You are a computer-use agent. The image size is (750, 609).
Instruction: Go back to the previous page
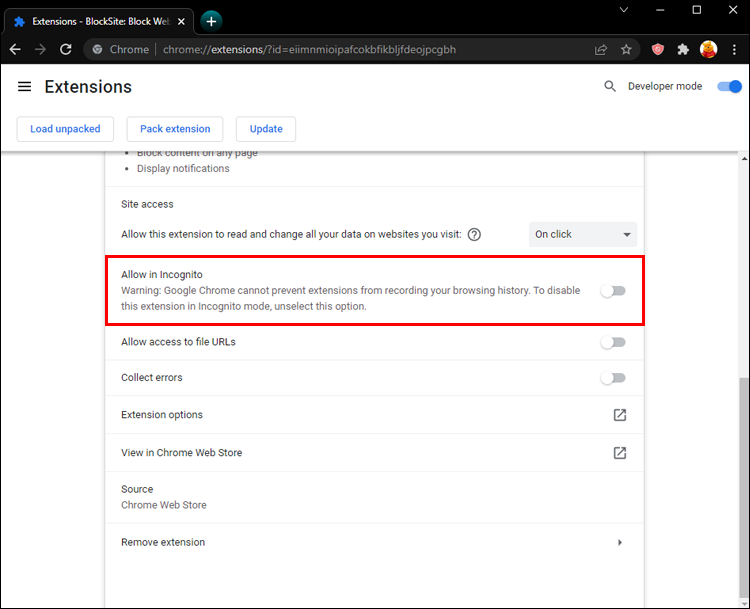(x=15, y=49)
